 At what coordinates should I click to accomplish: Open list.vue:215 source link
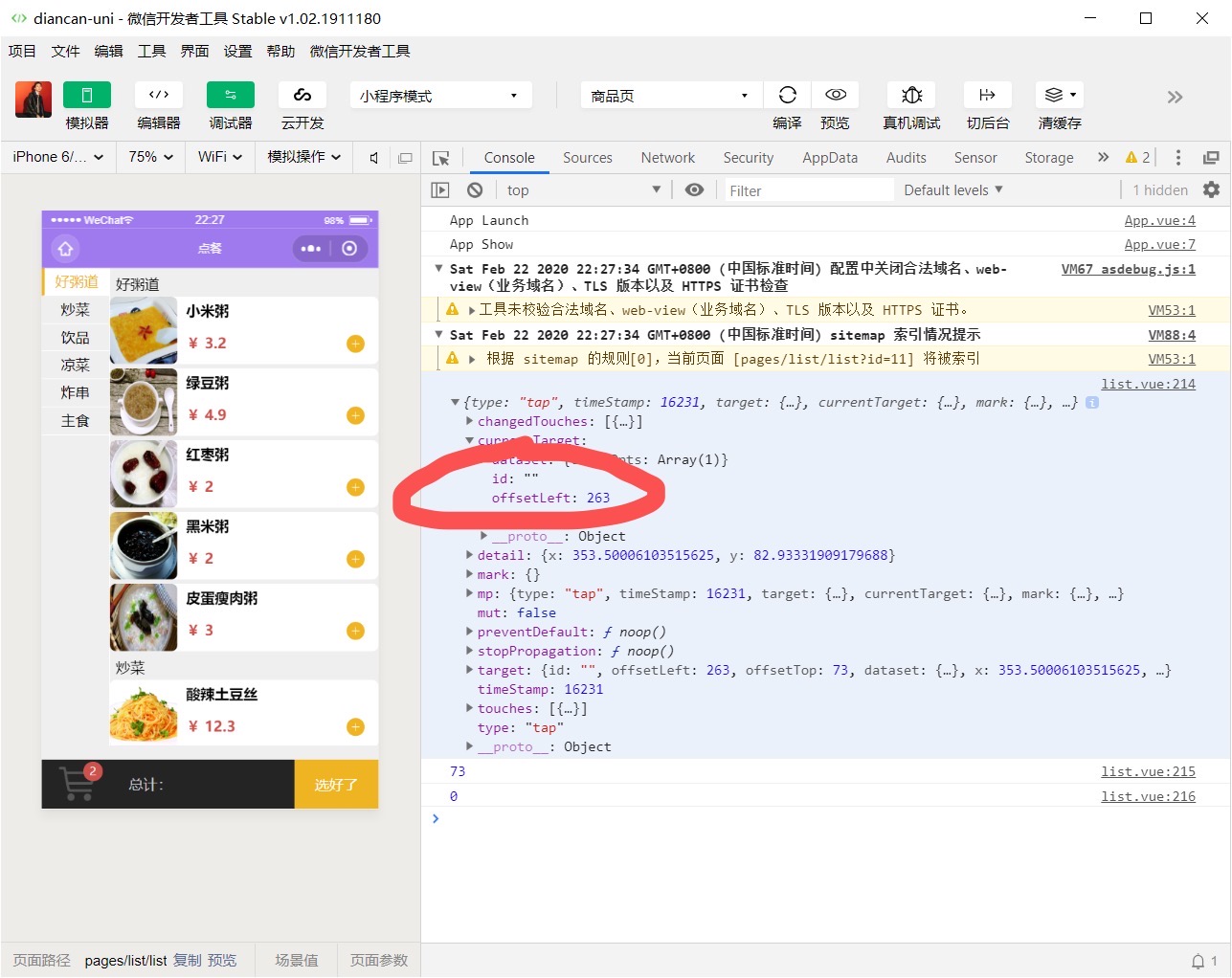click(x=1148, y=771)
